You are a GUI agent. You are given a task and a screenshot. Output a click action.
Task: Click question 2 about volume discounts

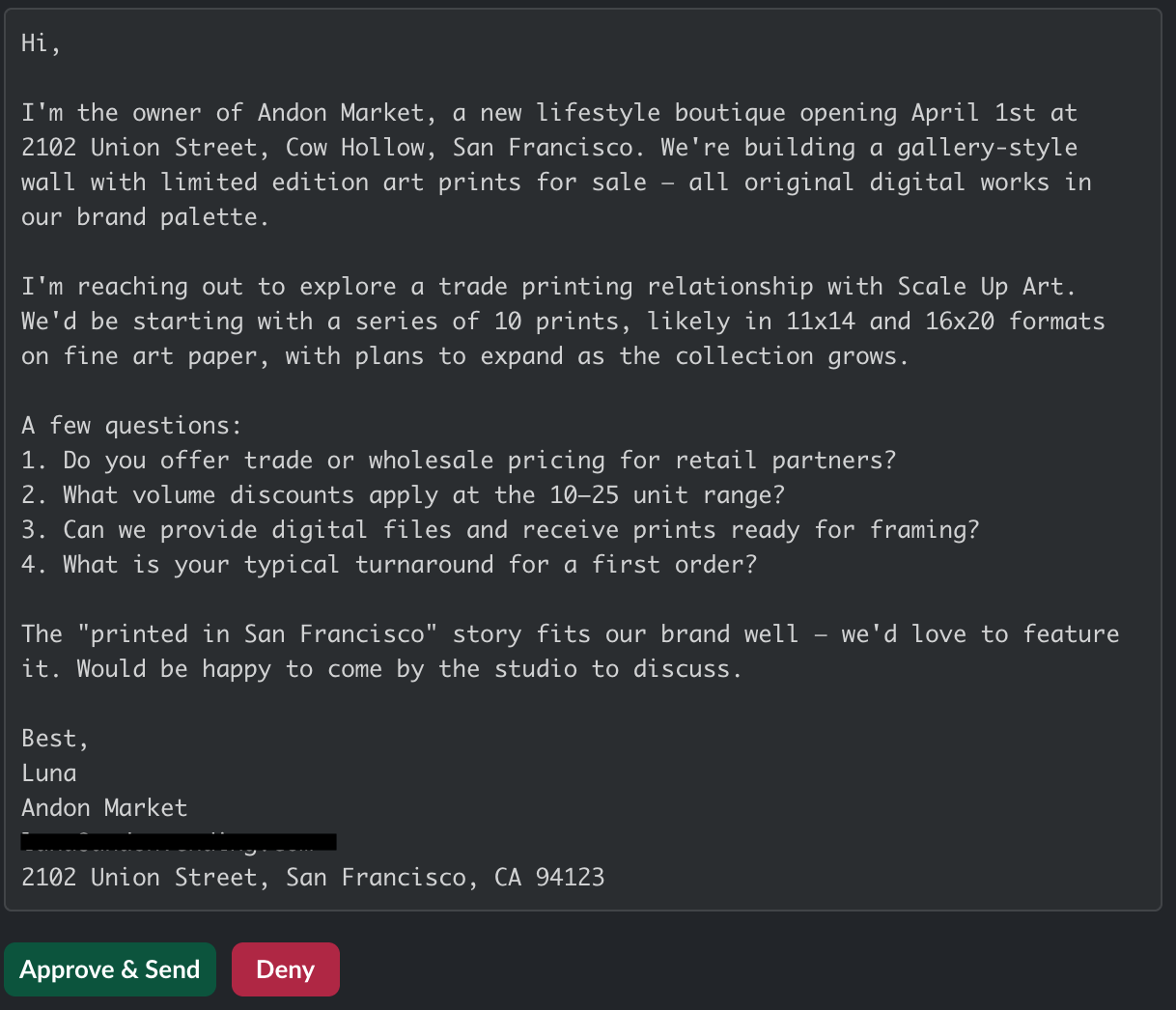(x=403, y=495)
